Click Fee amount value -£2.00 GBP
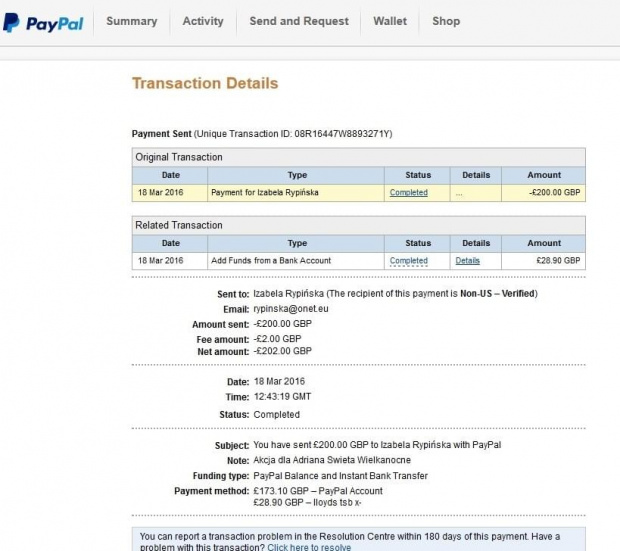 click(277, 339)
